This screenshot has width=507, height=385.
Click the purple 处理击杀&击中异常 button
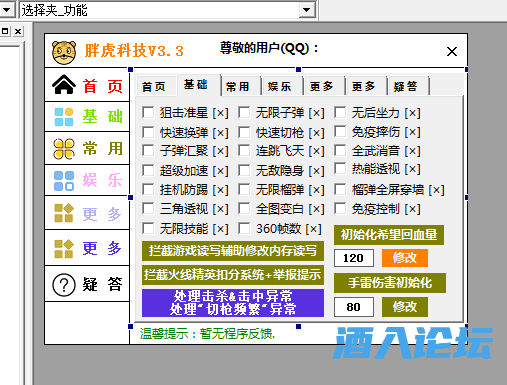(233, 303)
